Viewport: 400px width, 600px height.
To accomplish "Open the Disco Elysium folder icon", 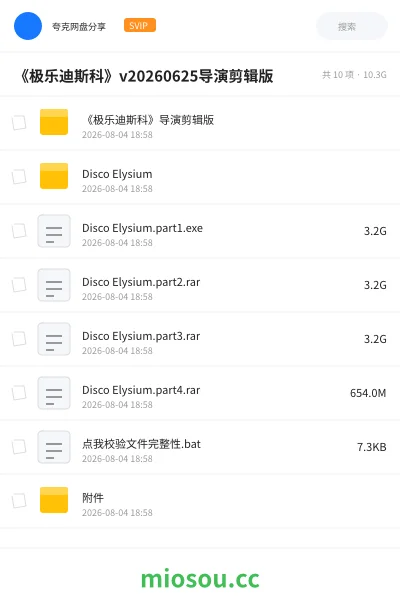I will click(54, 176).
